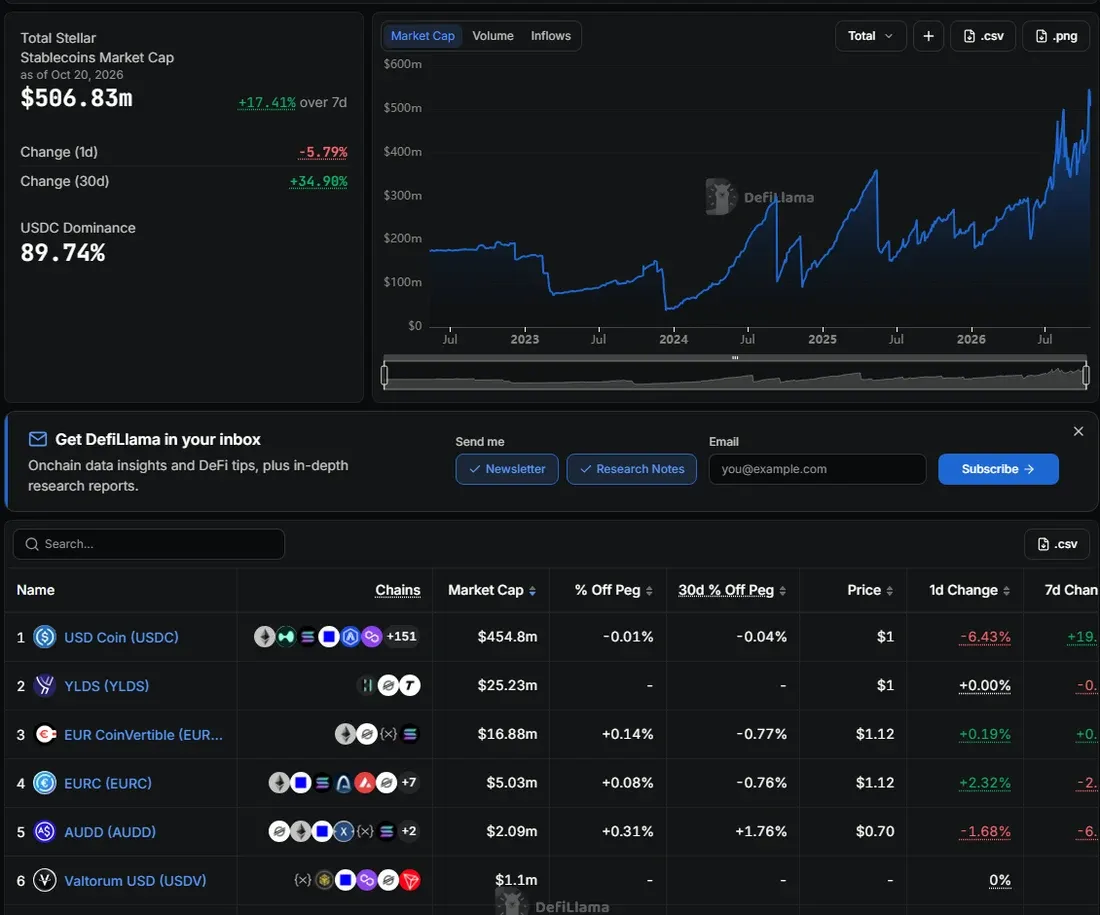Image resolution: width=1100 pixels, height=915 pixels.
Task: Expand the +2 chains badge for AUDD
Action: click(x=409, y=831)
